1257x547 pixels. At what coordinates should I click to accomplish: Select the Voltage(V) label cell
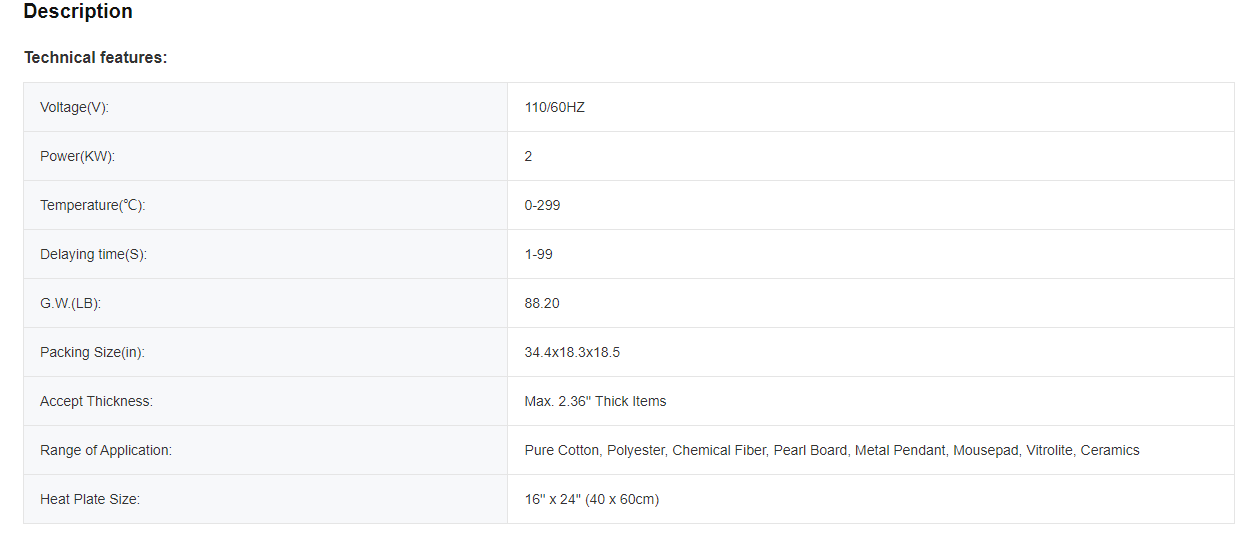click(74, 107)
